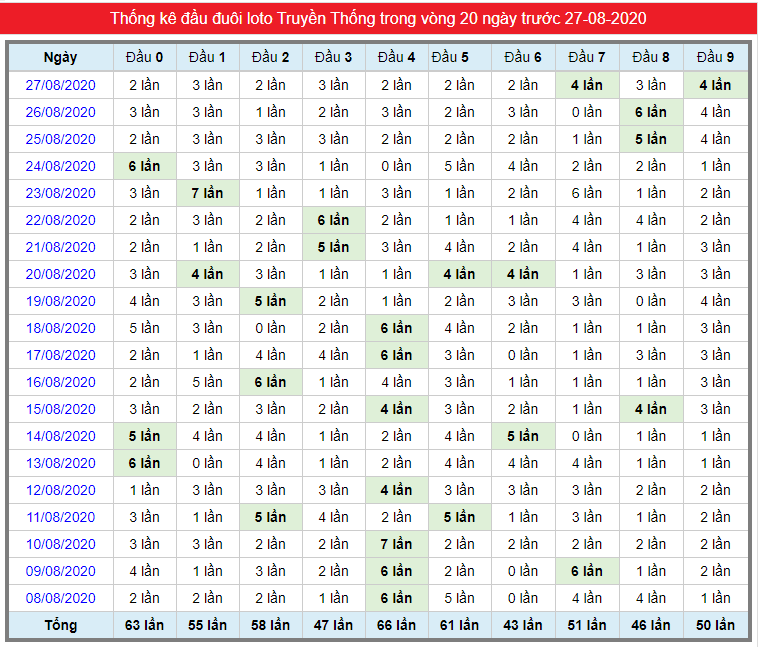Click the red statistics title banner

tap(379, 18)
